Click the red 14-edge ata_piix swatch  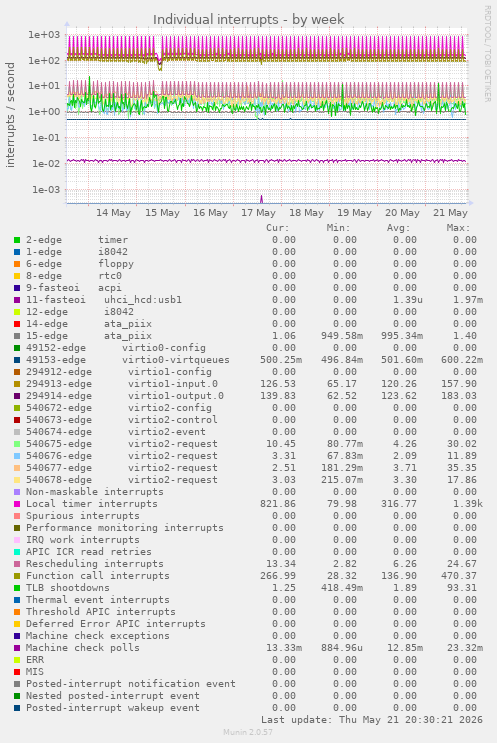[17, 324]
